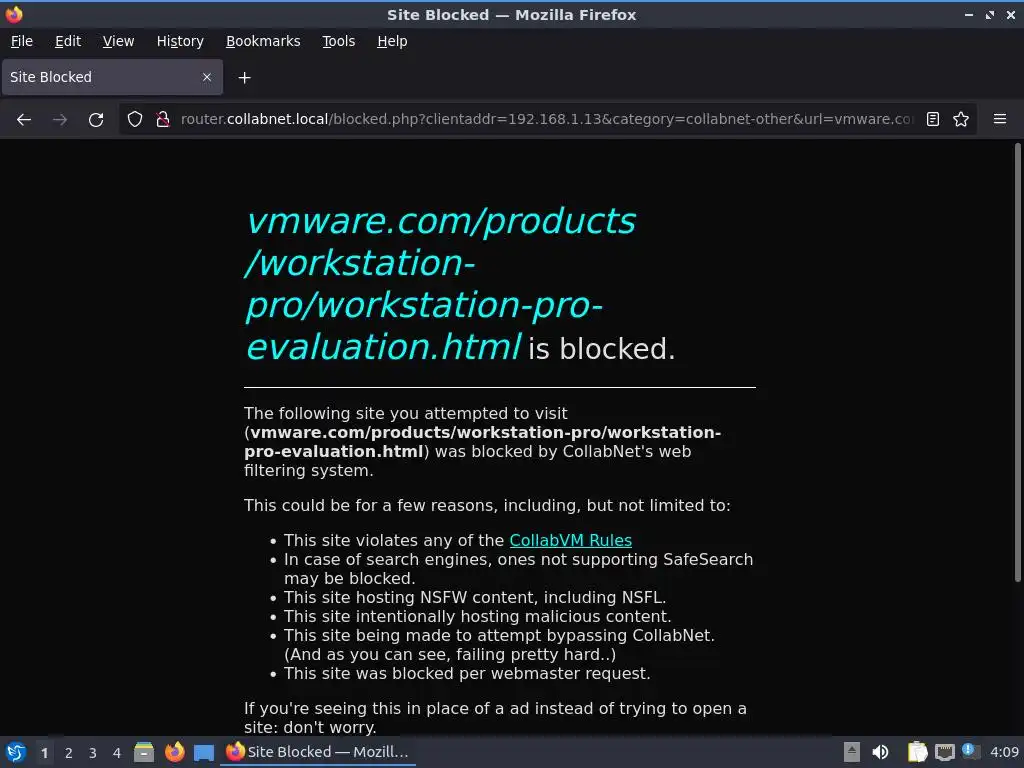The width and height of the screenshot is (1024, 768).
Task: Click the URL address bar
Action: point(546,119)
